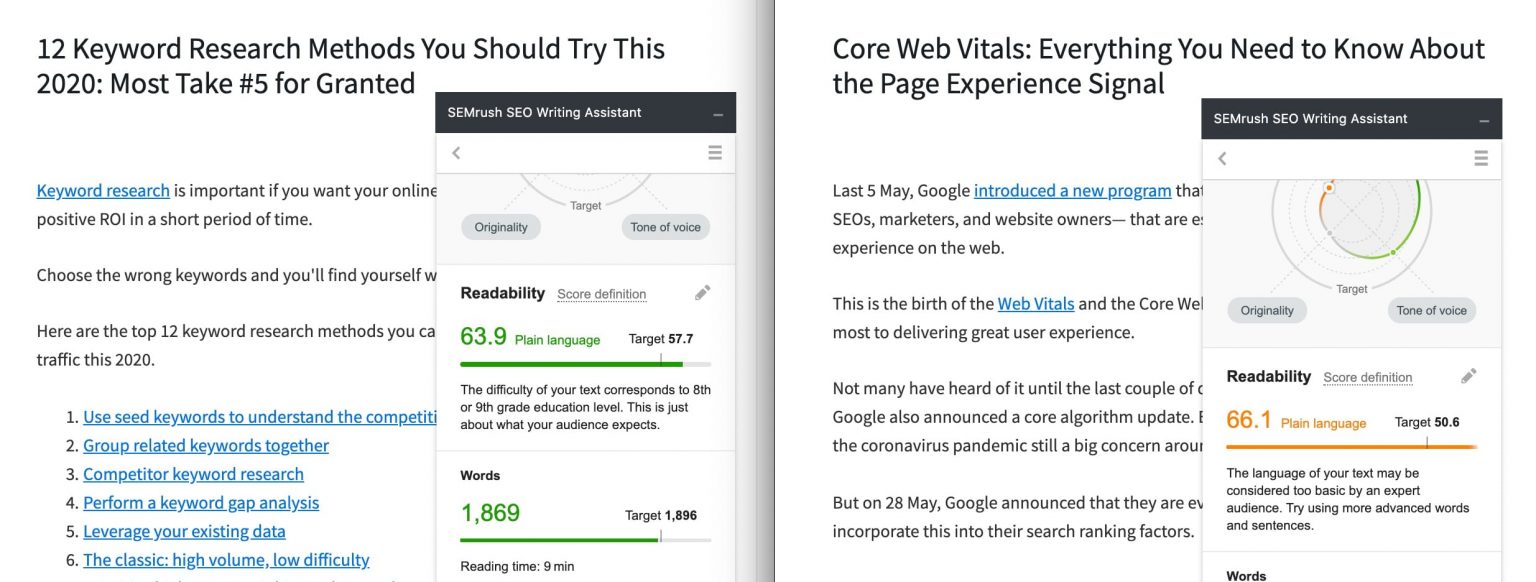Open Score definition link in right panel
Image resolution: width=1536 pixels, height=582 pixels.
click(1367, 377)
